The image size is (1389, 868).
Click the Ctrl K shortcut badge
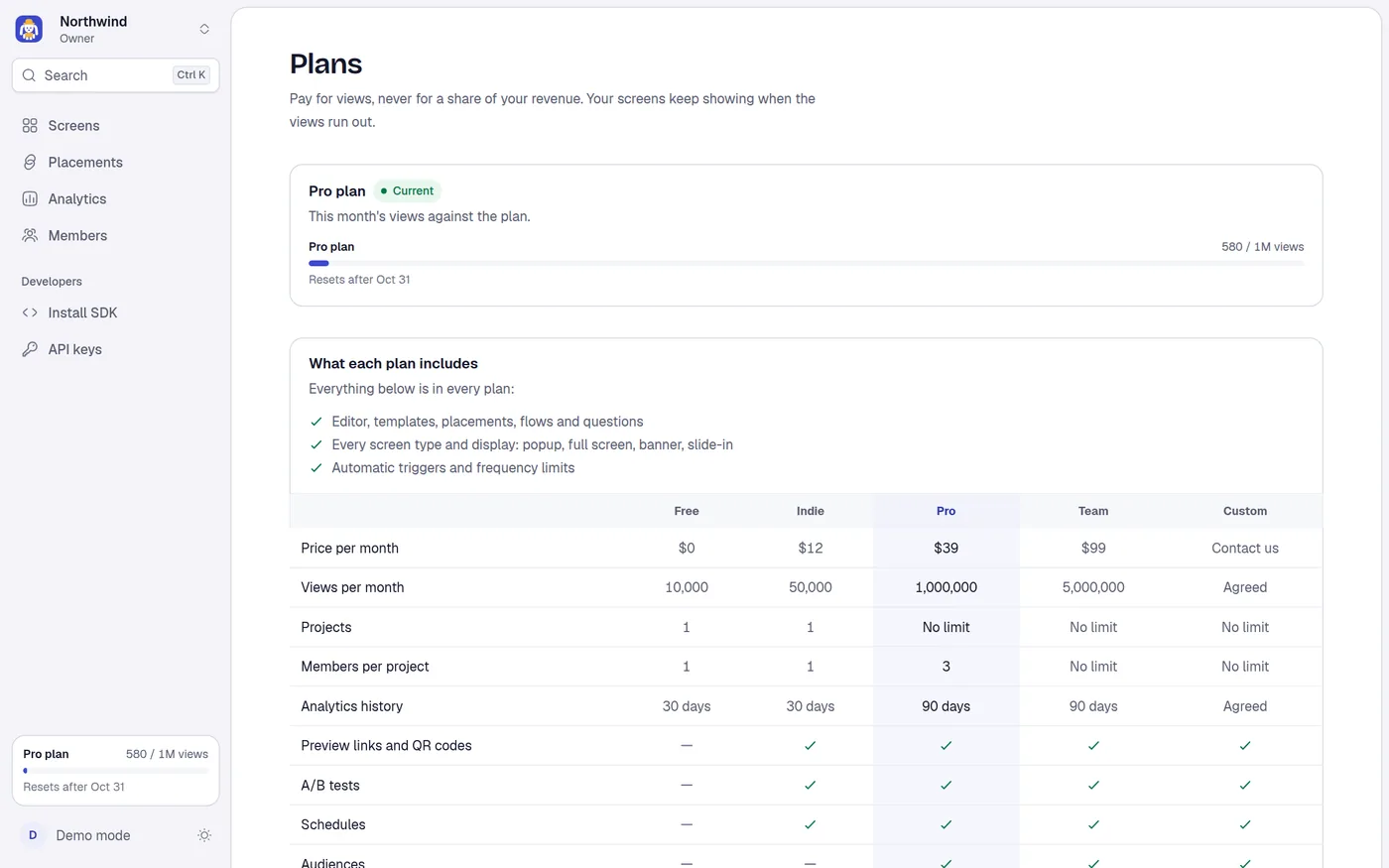[191, 75]
